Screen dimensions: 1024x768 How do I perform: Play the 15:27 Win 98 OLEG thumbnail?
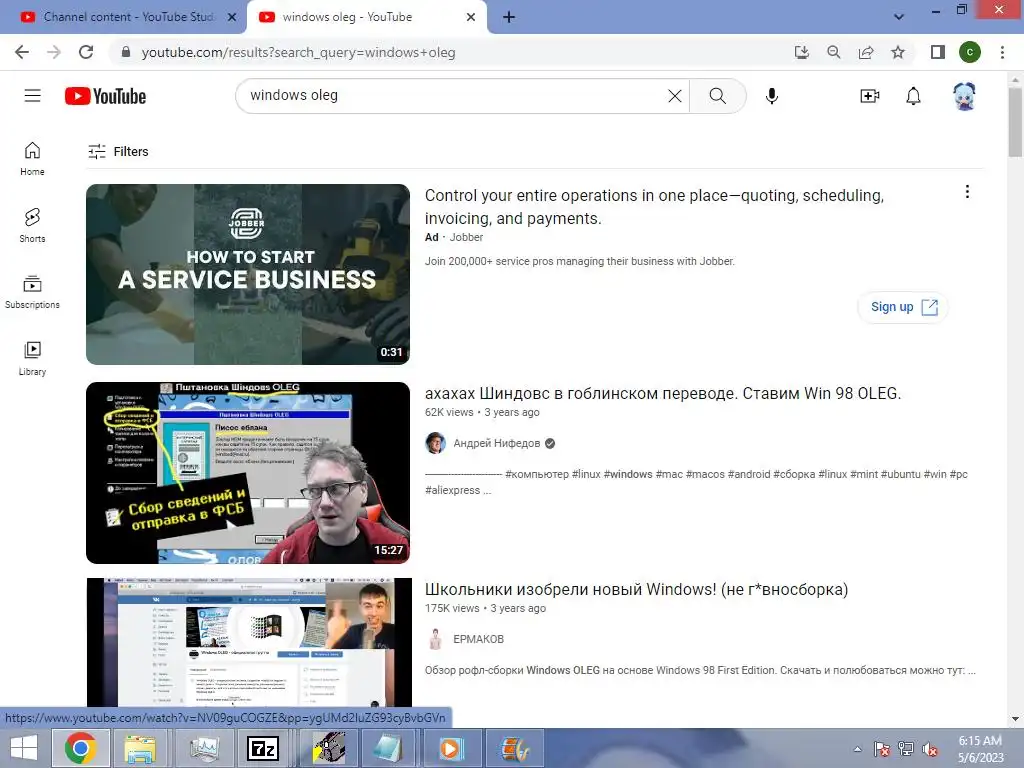click(248, 473)
